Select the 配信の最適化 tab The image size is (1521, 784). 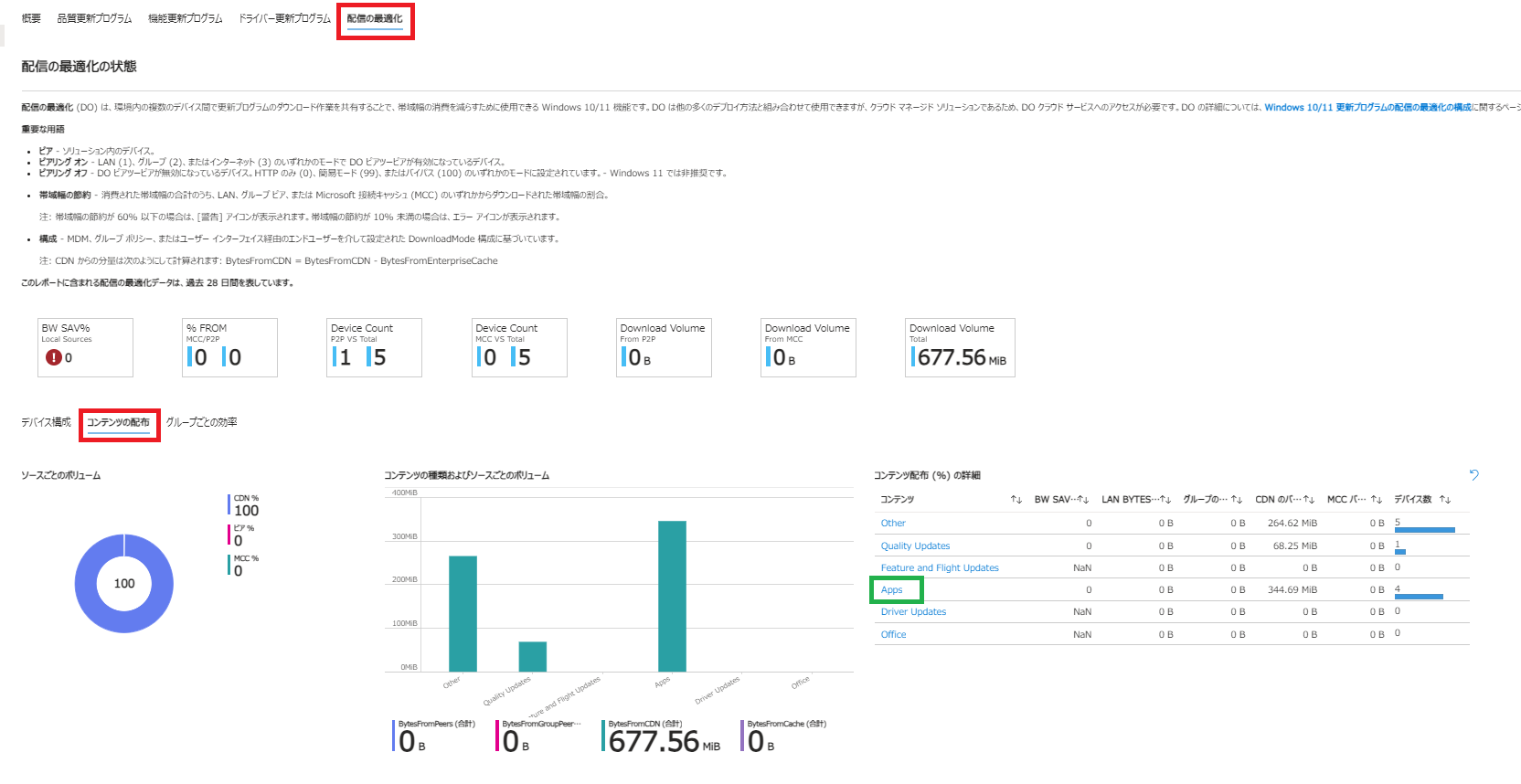(x=375, y=18)
